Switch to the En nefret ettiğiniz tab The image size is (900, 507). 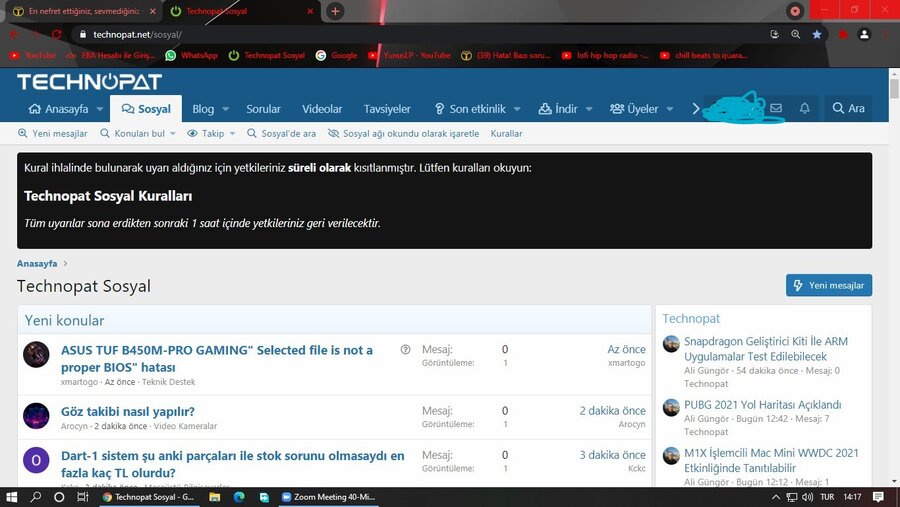(84, 11)
